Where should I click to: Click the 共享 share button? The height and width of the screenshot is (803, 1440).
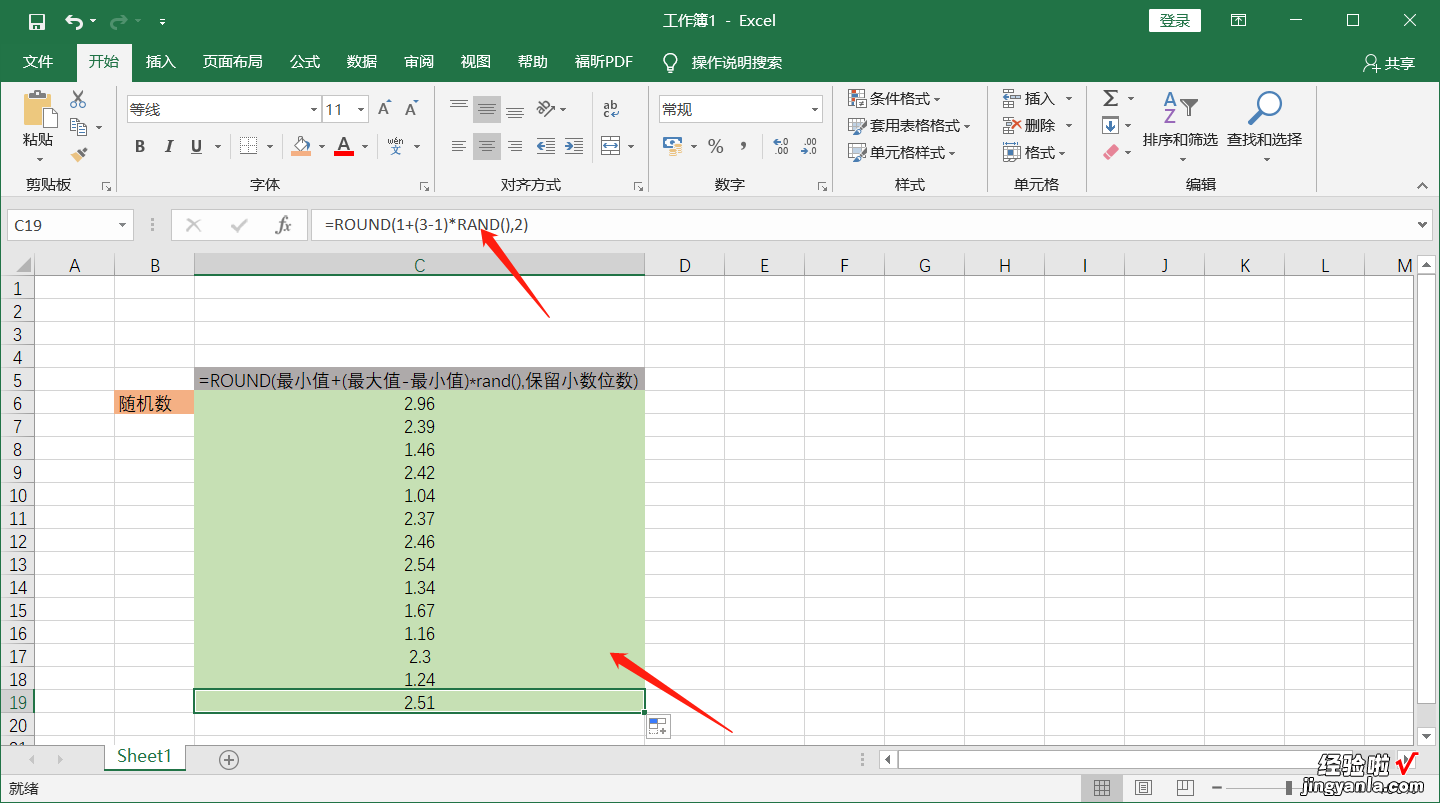(1389, 63)
